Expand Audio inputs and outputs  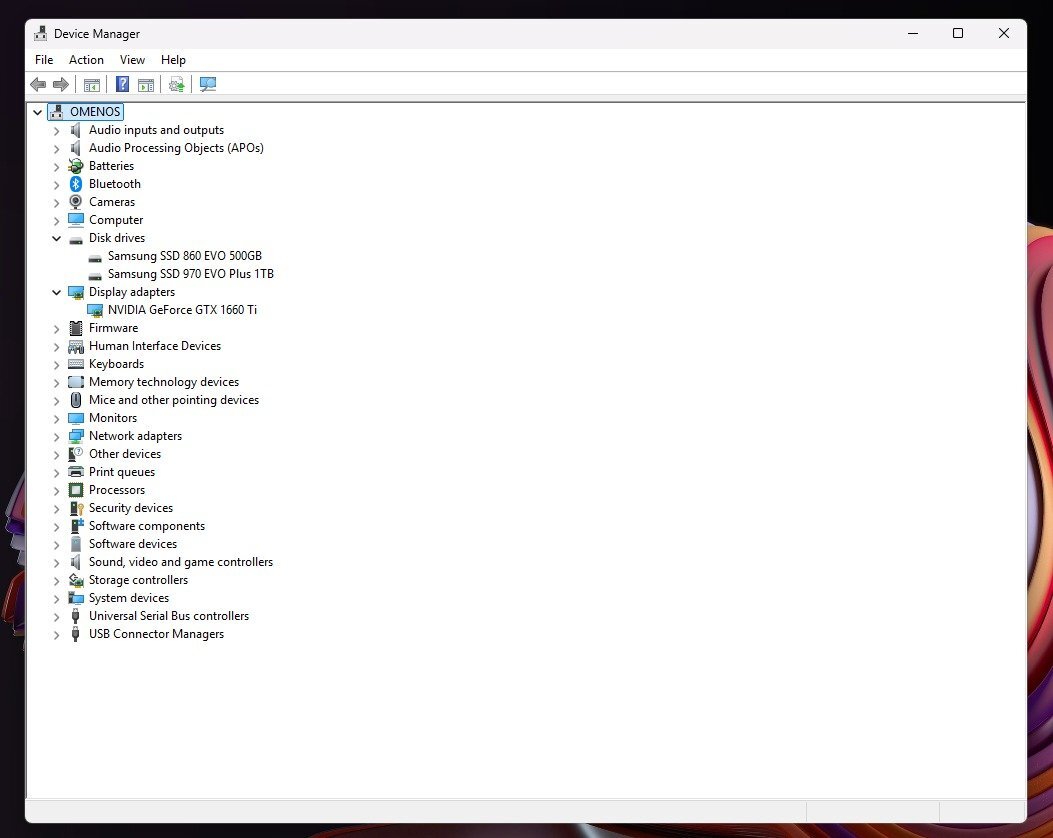[x=56, y=131]
